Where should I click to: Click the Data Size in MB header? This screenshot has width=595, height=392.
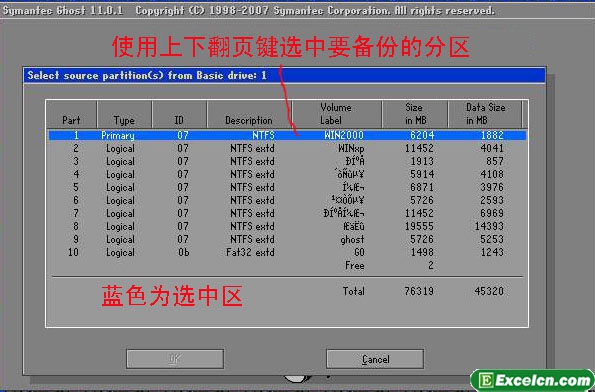(x=485, y=114)
